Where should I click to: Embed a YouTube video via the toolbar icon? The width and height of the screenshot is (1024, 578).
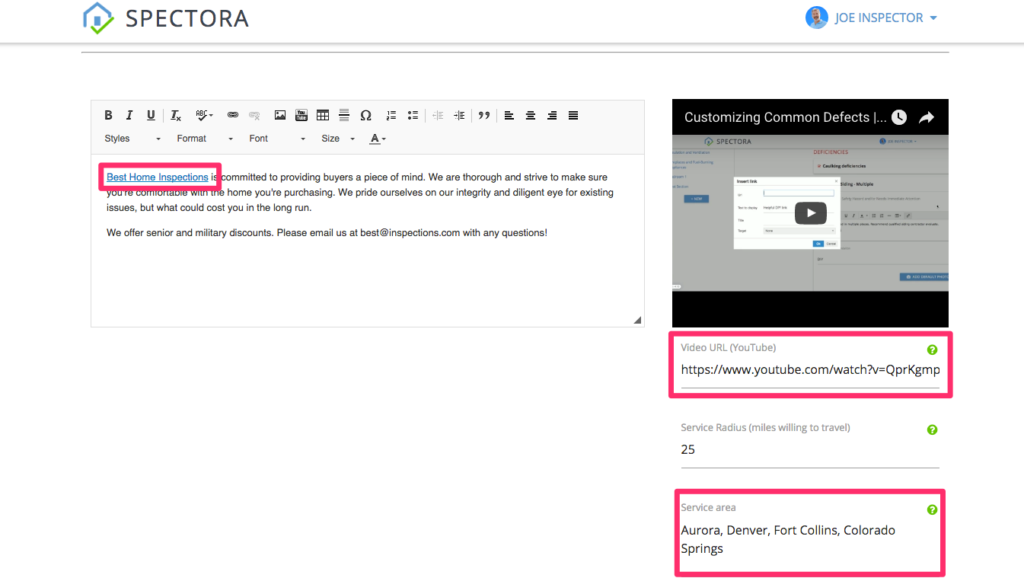point(302,115)
